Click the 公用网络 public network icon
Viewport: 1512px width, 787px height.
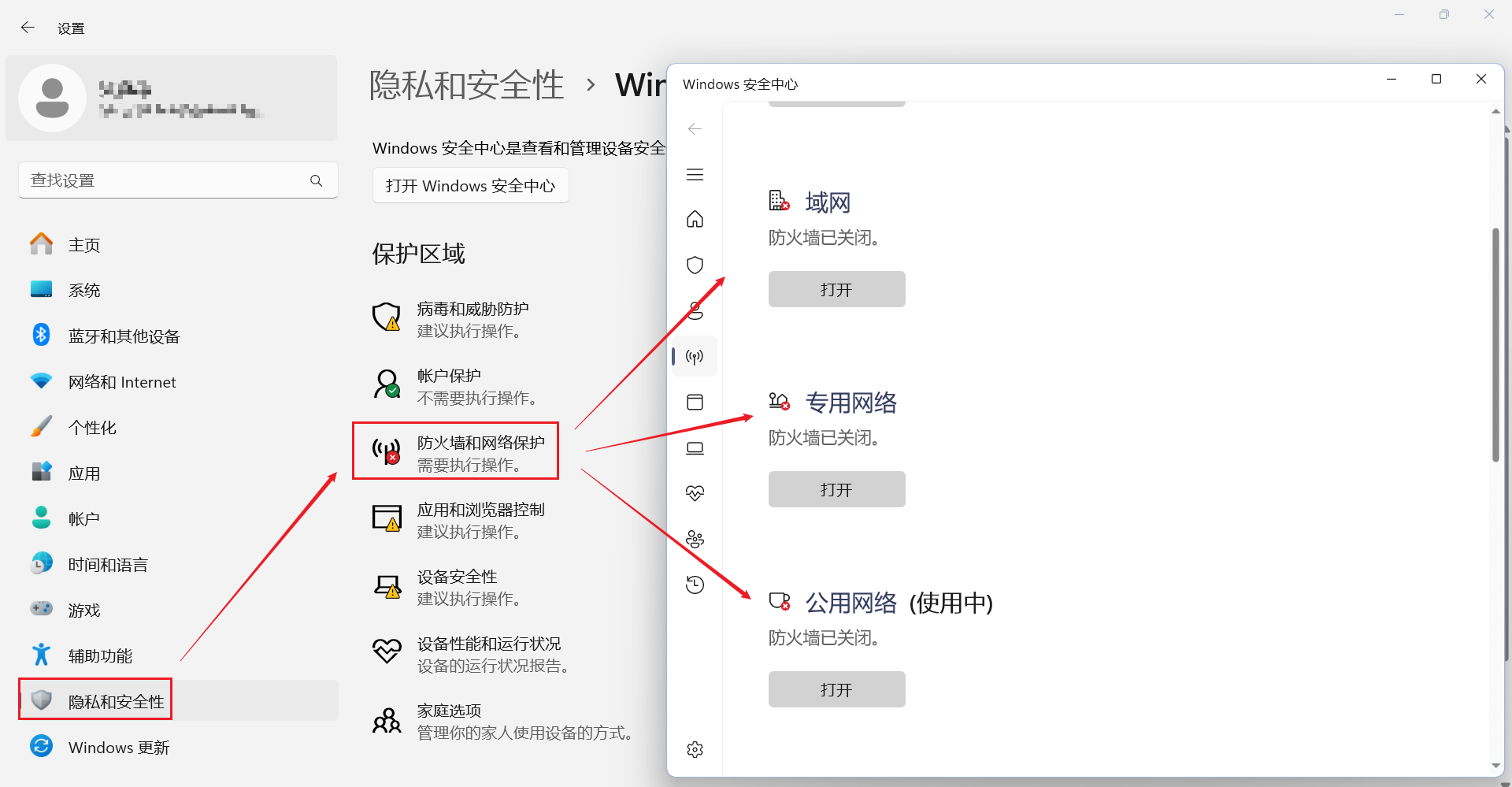tap(779, 601)
